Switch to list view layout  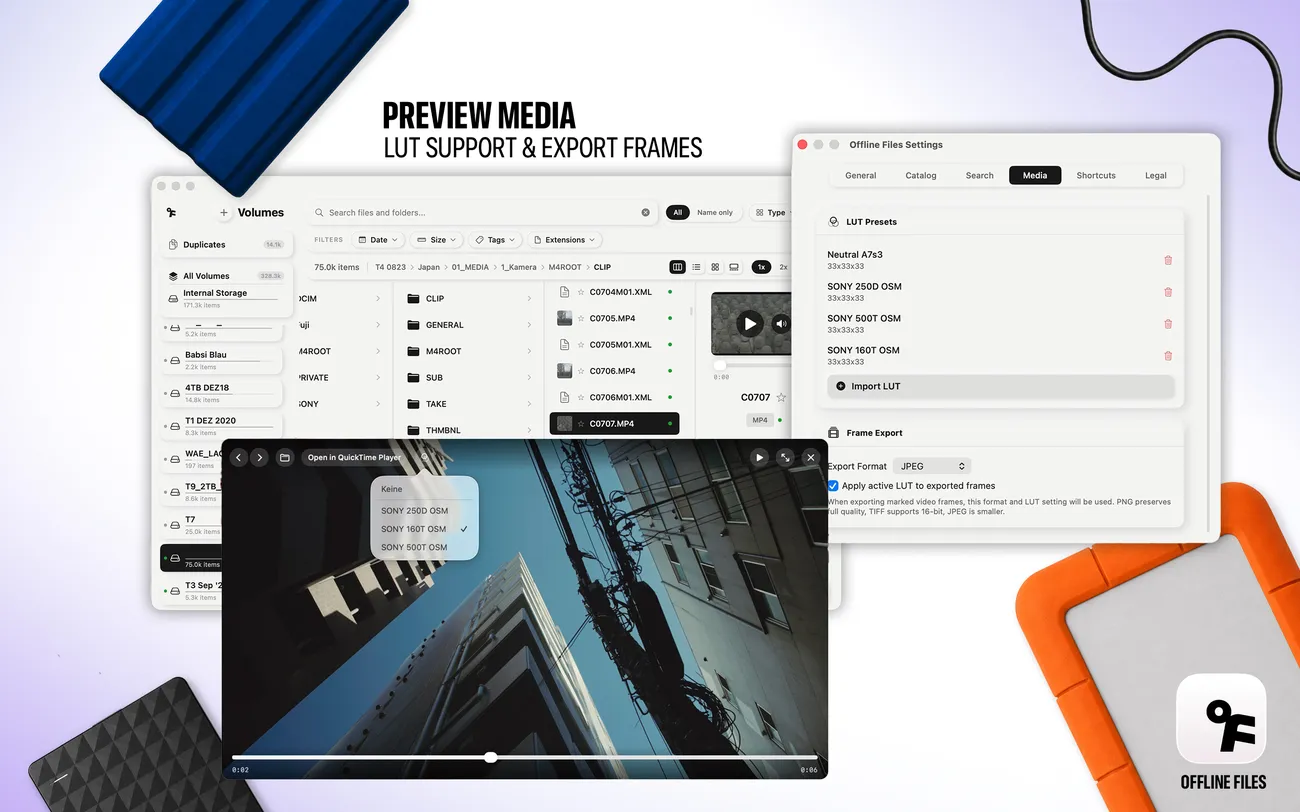pos(697,267)
